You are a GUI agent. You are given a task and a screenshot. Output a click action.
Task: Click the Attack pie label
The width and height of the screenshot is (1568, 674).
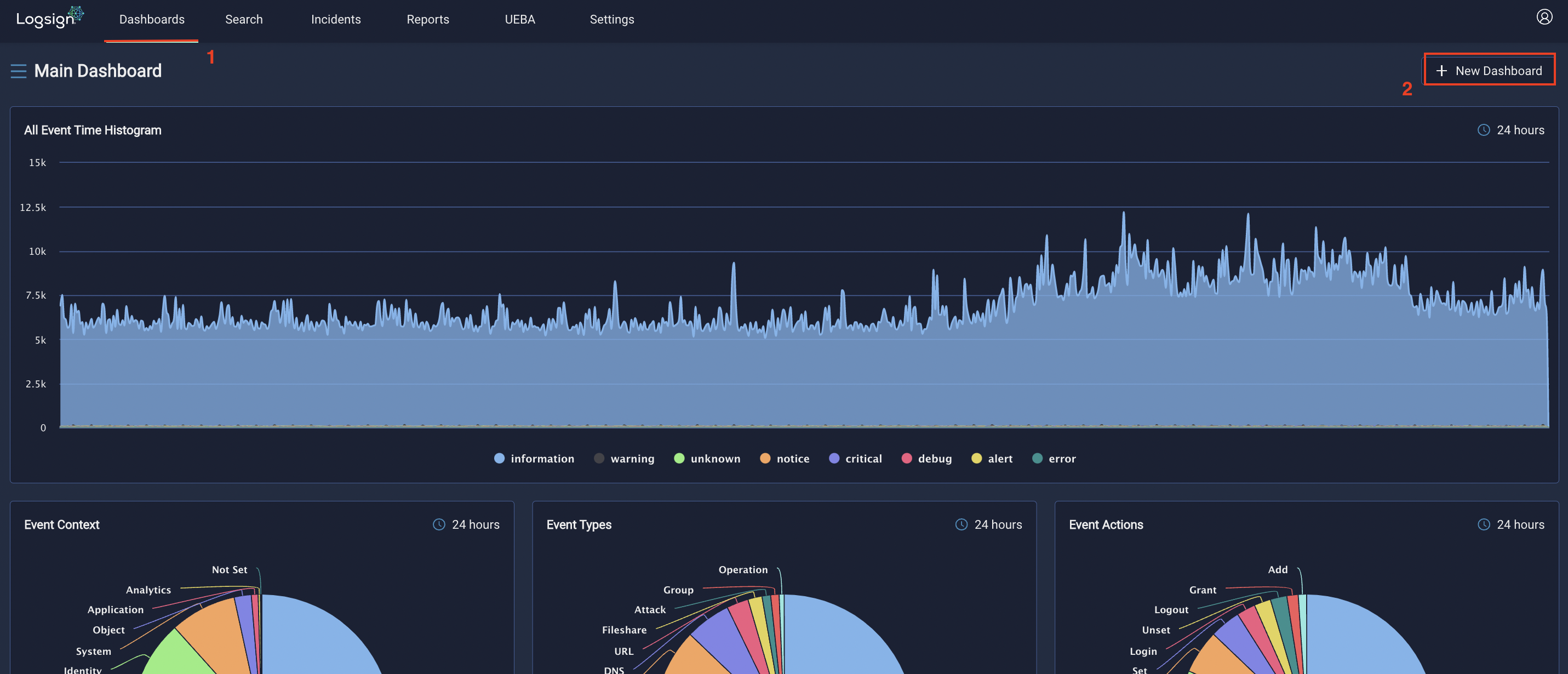pos(649,609)
